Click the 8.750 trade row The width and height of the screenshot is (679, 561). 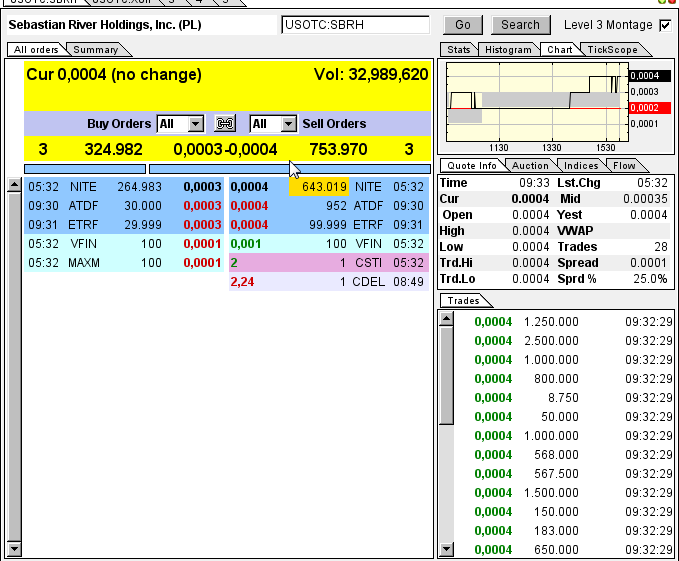(565, 398)
